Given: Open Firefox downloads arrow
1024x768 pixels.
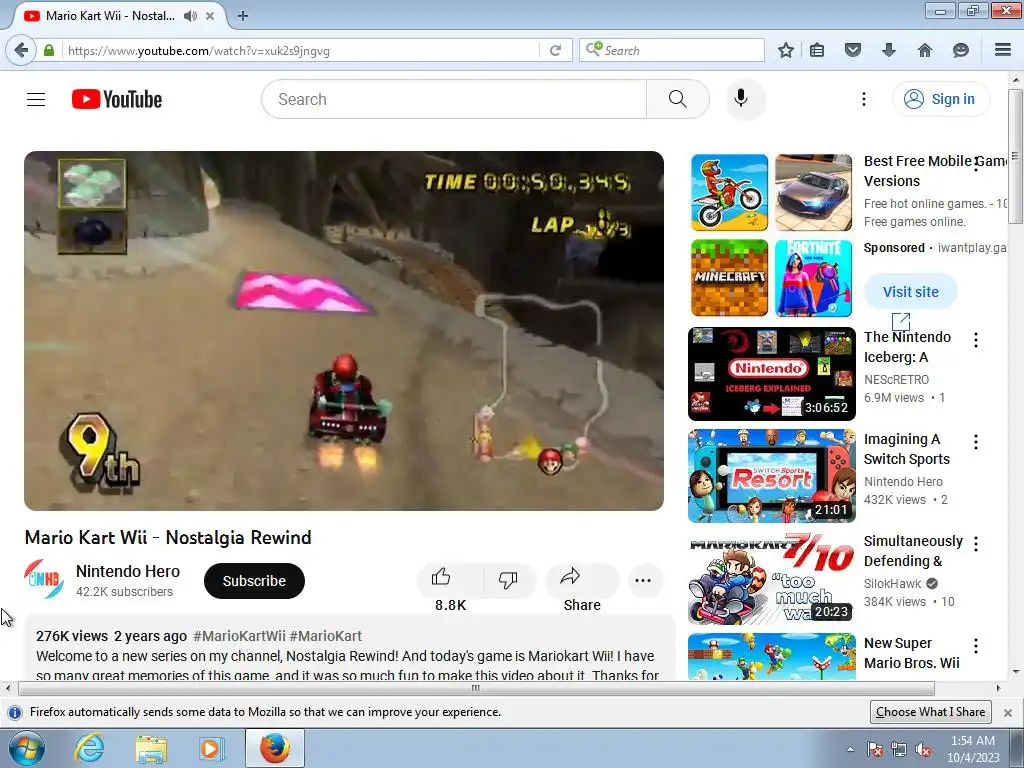Looking at the screenshot, I should pos(889,50).
